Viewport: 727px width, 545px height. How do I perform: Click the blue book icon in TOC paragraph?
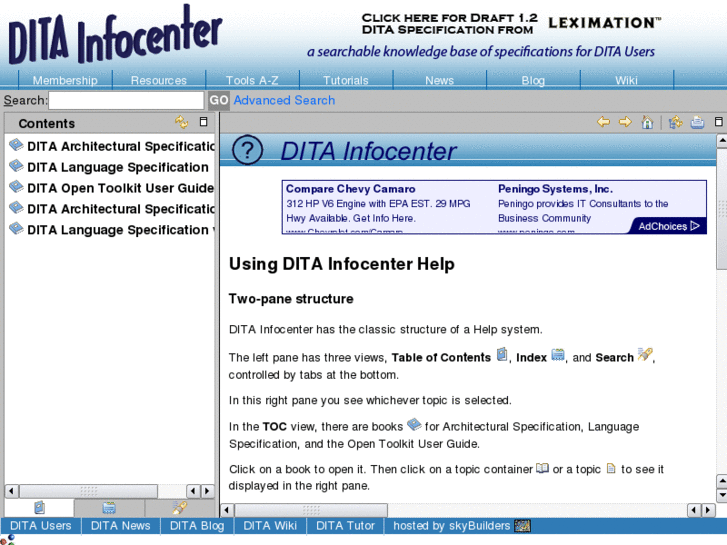414,424
